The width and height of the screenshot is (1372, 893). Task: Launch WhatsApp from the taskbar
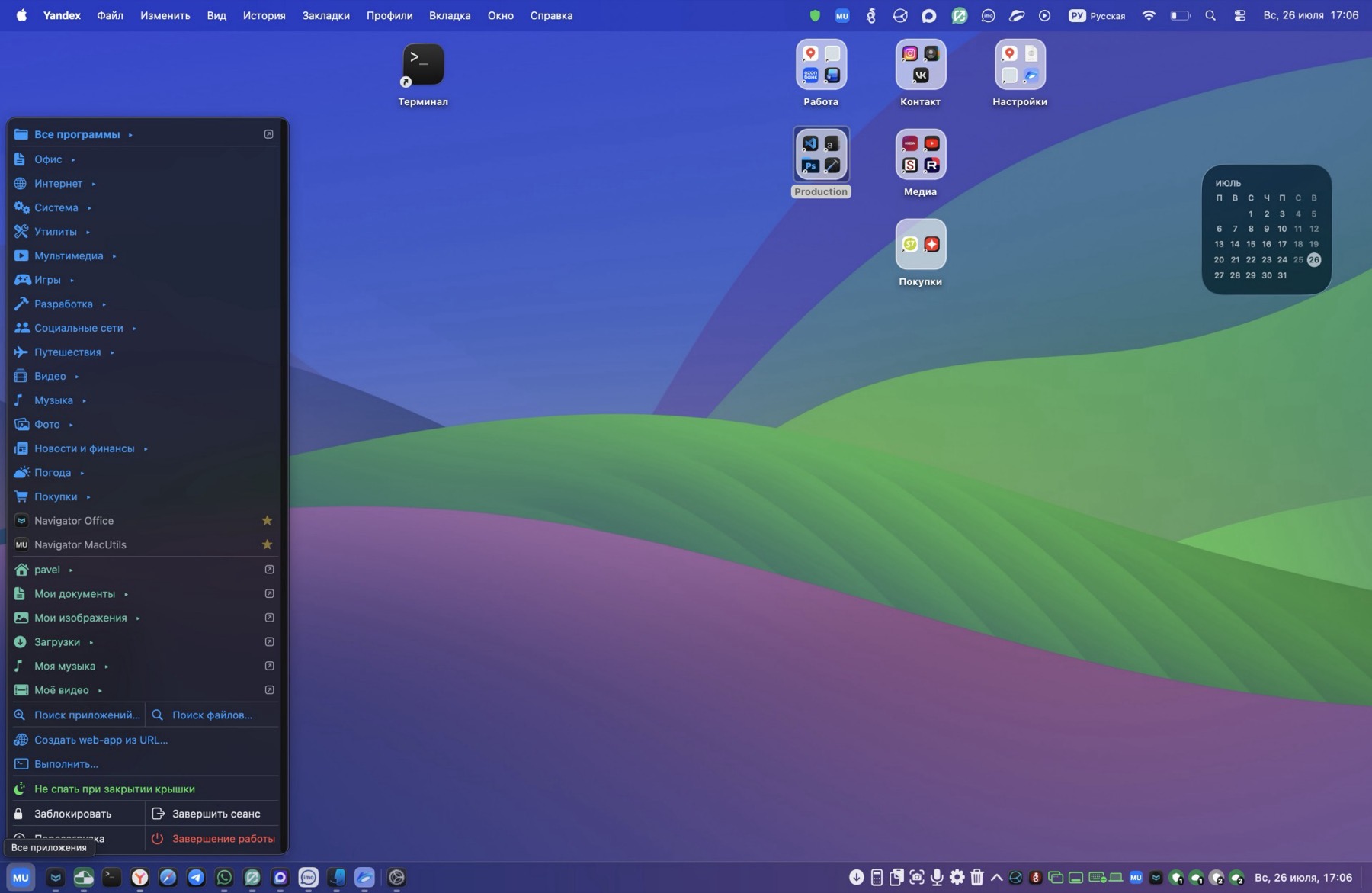(x=224, y=877)
